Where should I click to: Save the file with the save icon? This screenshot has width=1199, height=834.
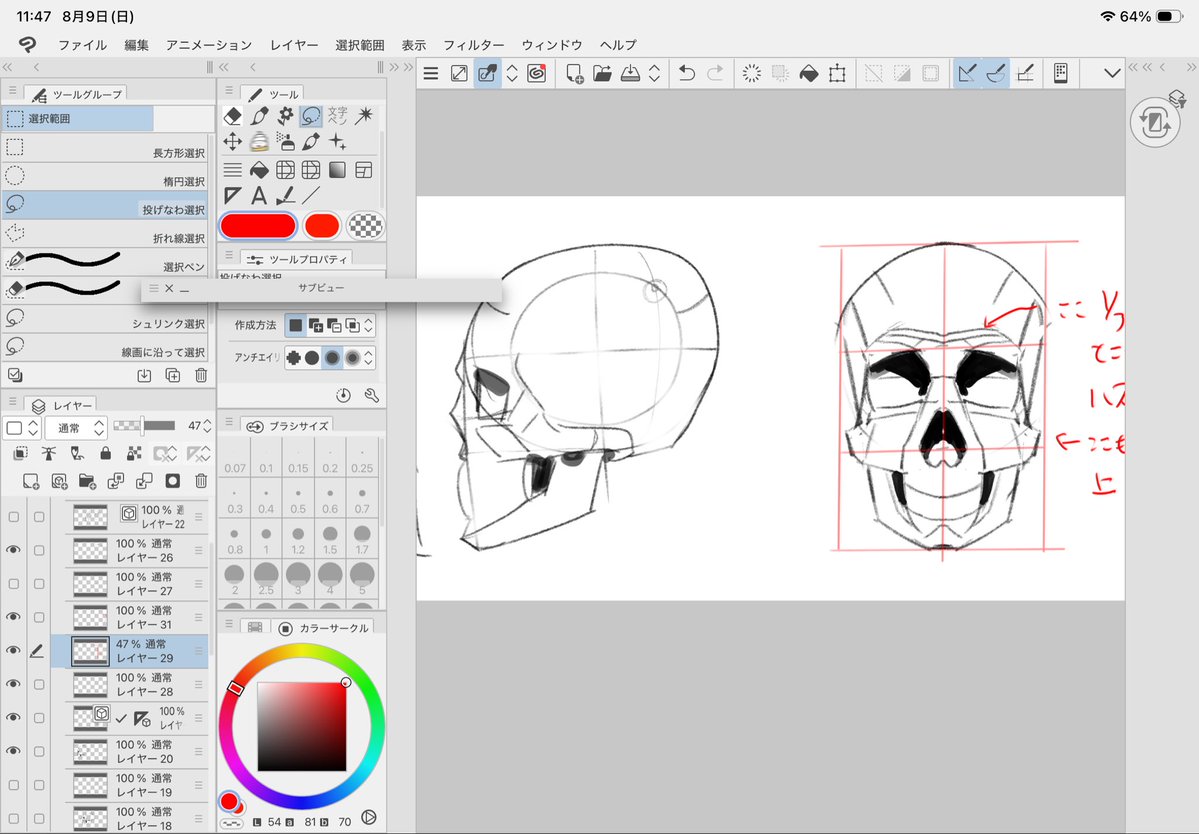pyautogui.click(x=630, y=73)
